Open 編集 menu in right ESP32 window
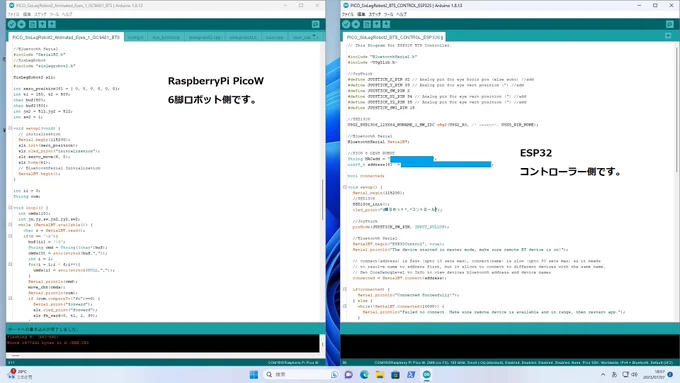 (x=361, y=14)
